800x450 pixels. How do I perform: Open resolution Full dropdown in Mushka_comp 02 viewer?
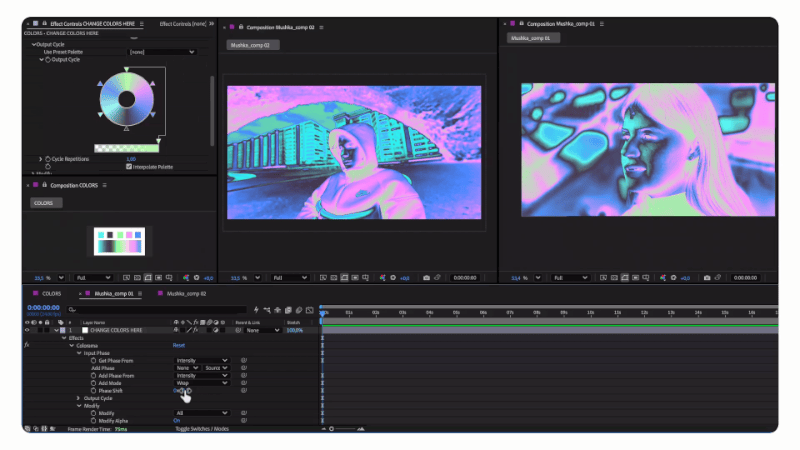point(290,278)
